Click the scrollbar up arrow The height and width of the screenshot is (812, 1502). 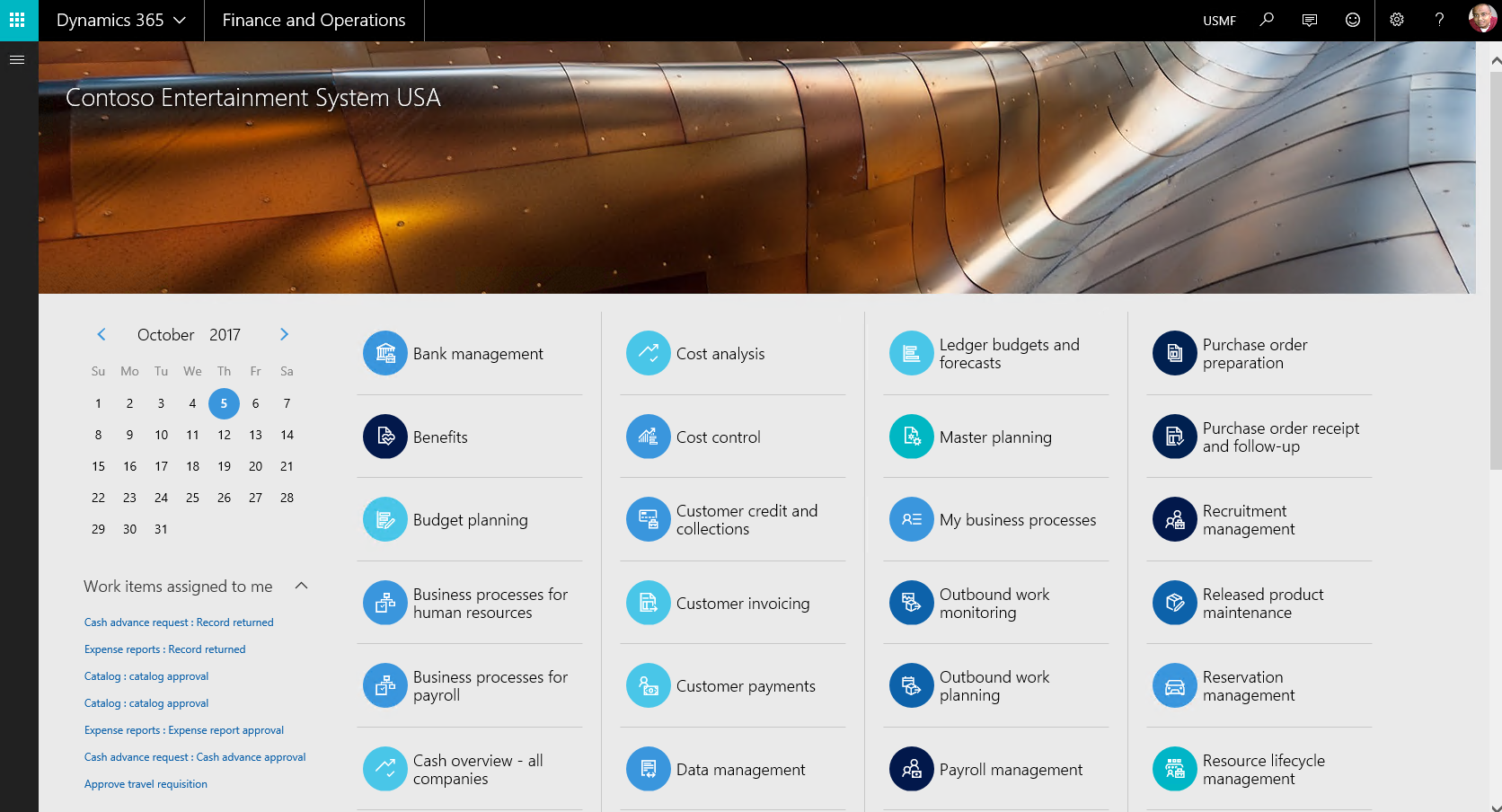point(1496,61)
